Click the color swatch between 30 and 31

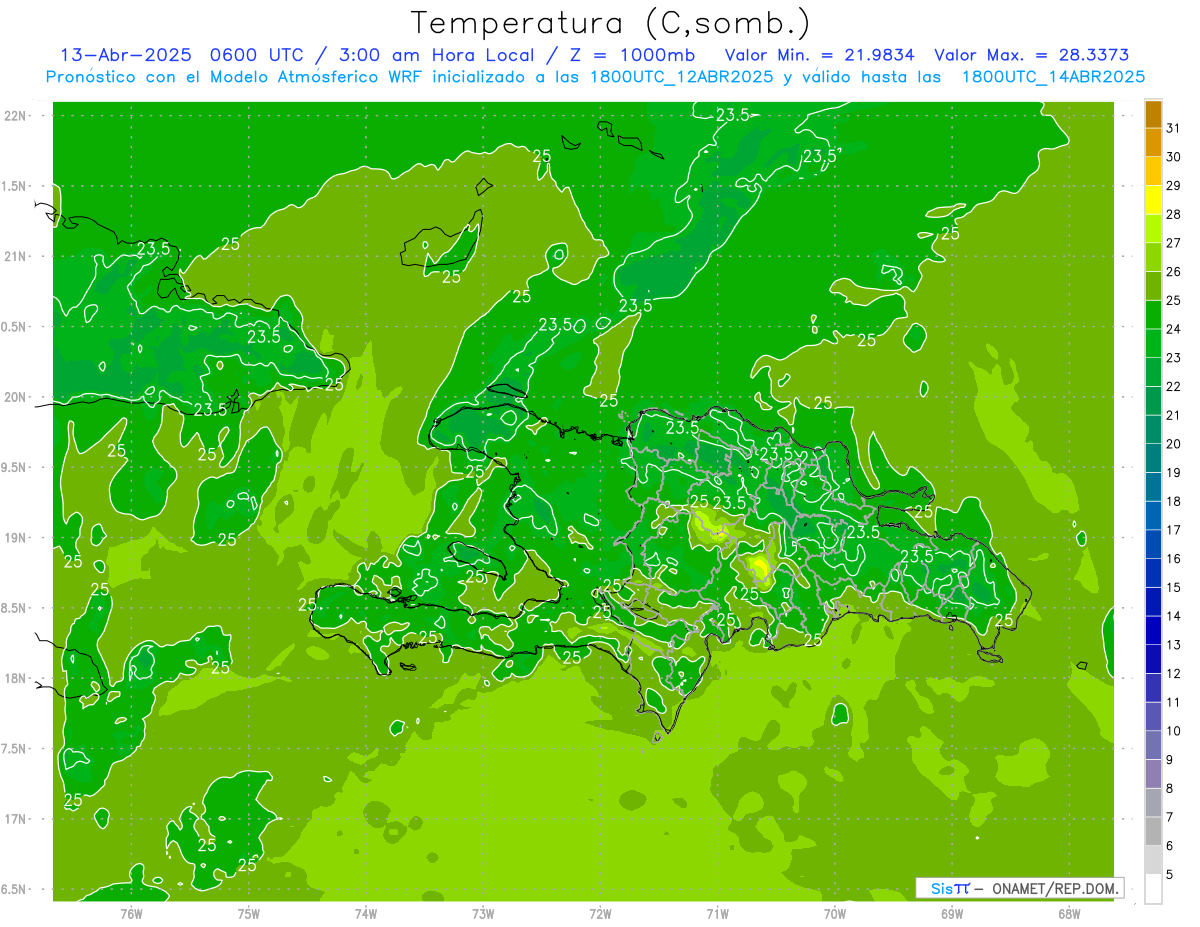1153,143
